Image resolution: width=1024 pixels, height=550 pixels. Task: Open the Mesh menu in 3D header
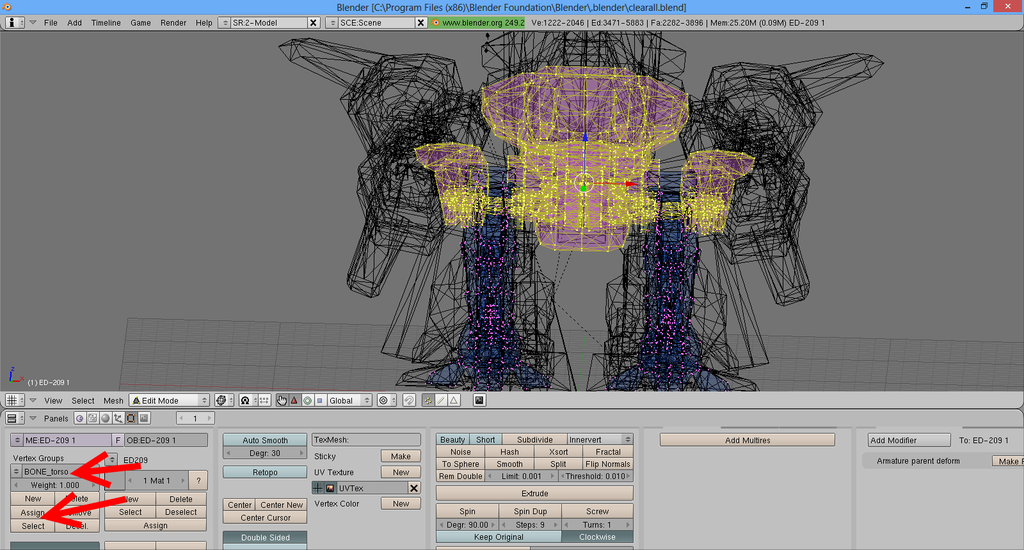coord(113,400)
